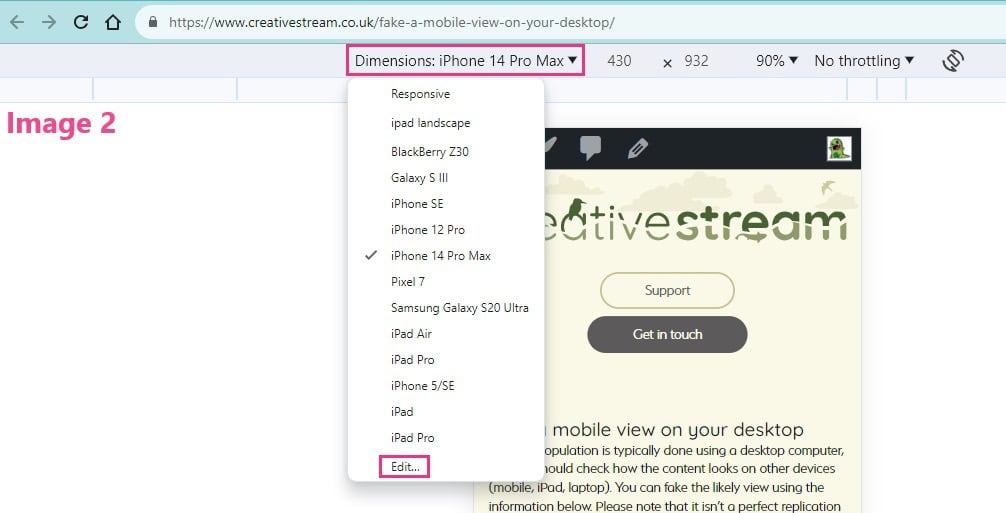This screenshot has width=1006, height=513.
Task: Open the Dimensions device dropdown
Action: pyautogui.click(x=466, y=61)
